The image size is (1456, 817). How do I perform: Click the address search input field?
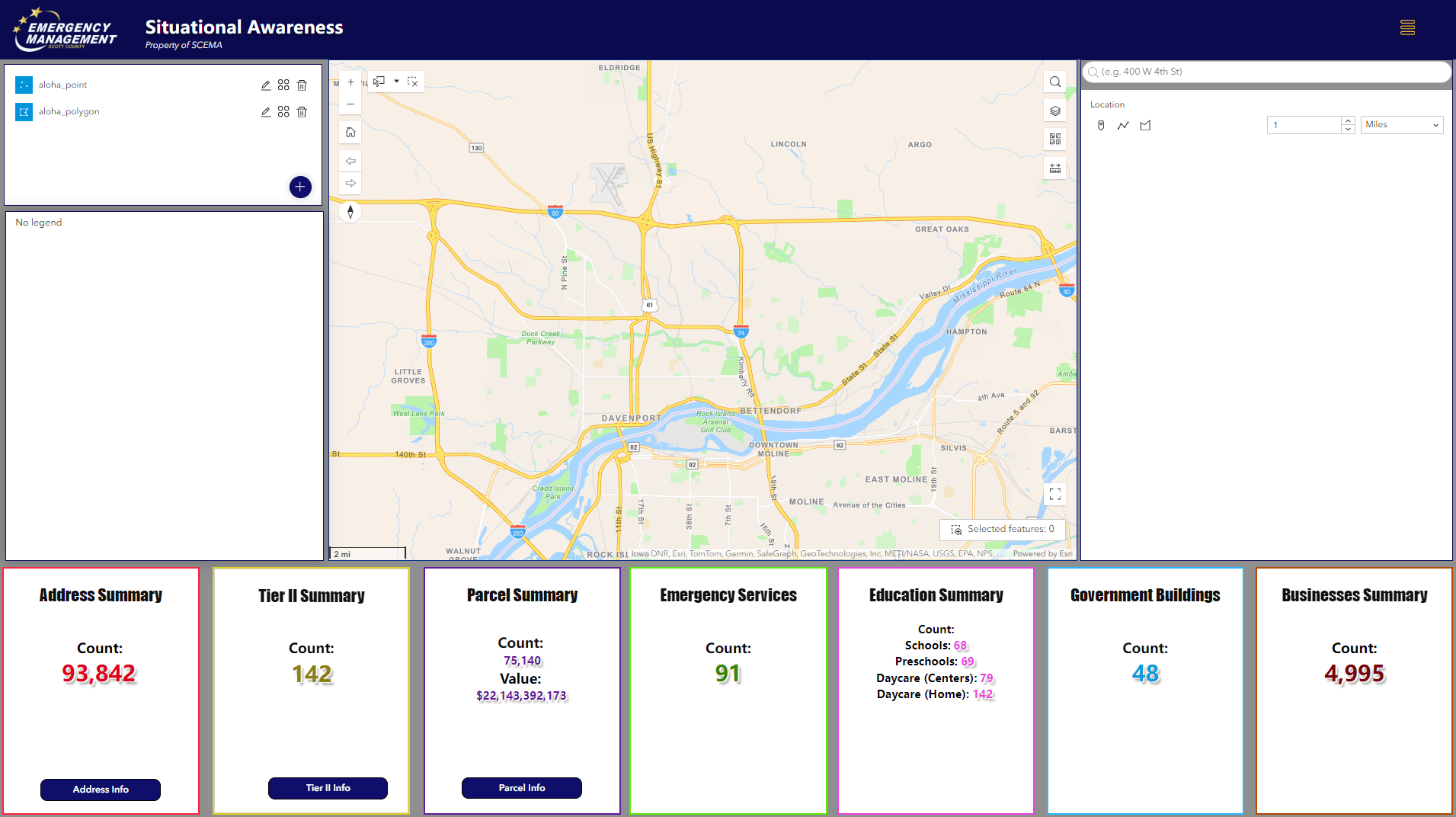pyautogui.click(x=1266, y=72)
